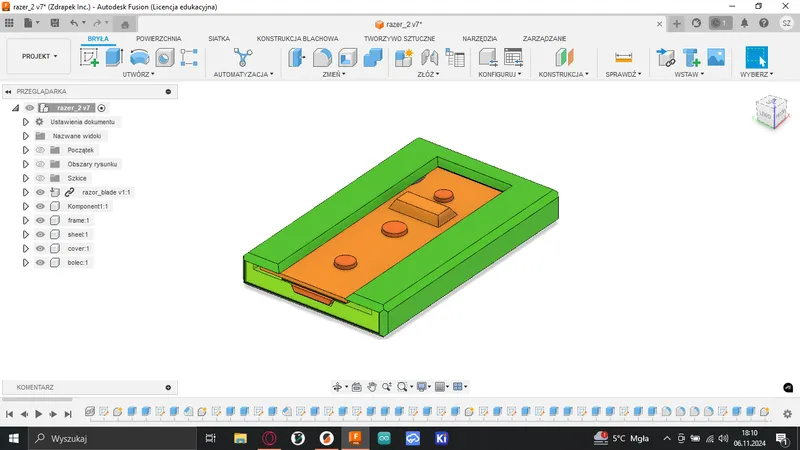This screenshot has width=800, height=450.
Task: Select the Revolve tool icon
Action: (x=139, y=58)
